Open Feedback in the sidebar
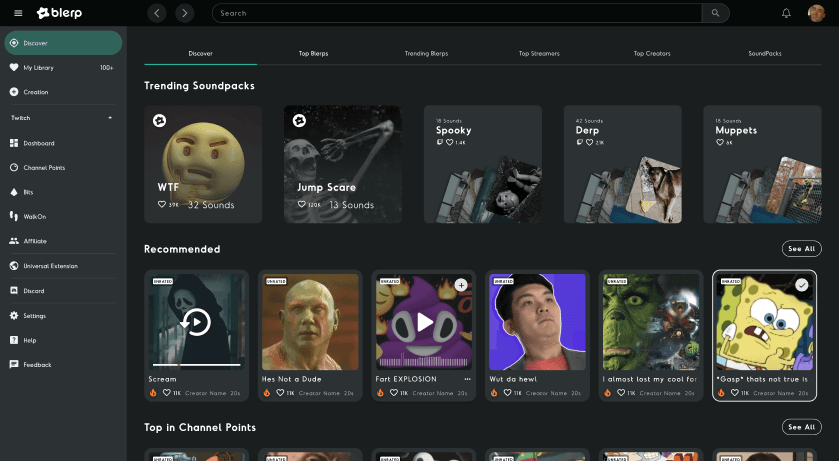Viewport: 839px width, 461px height. coord(63,365)
